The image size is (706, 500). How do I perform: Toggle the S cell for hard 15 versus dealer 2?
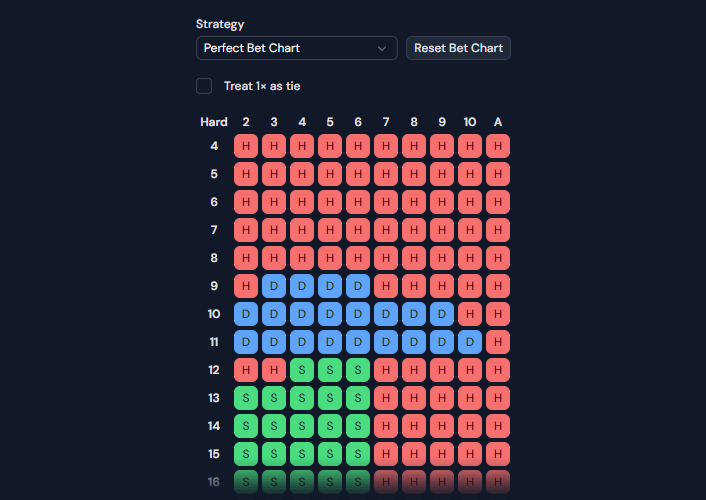[x=246, y=454]
